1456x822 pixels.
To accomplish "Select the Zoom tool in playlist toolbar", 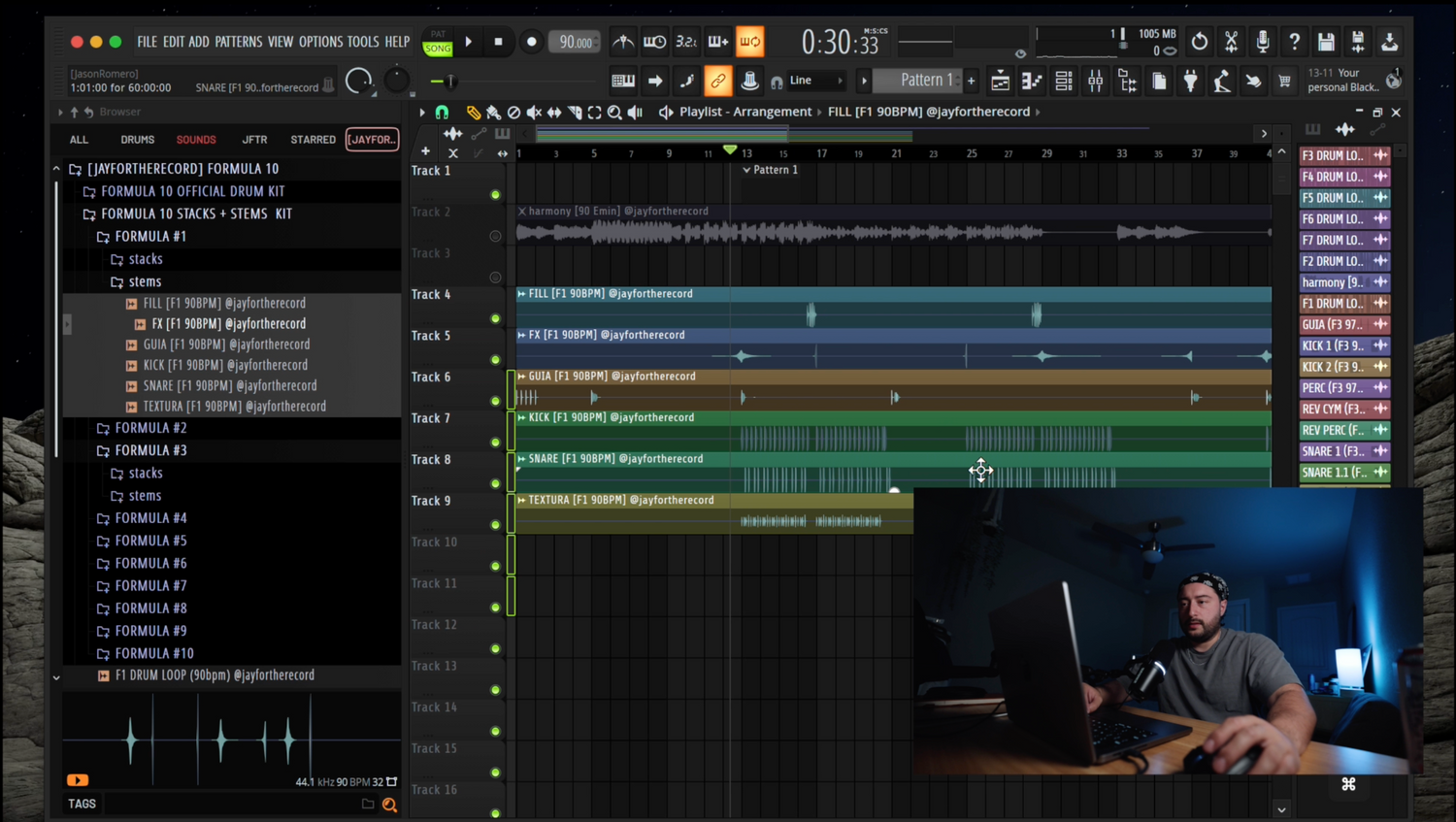I will (614, 113).
